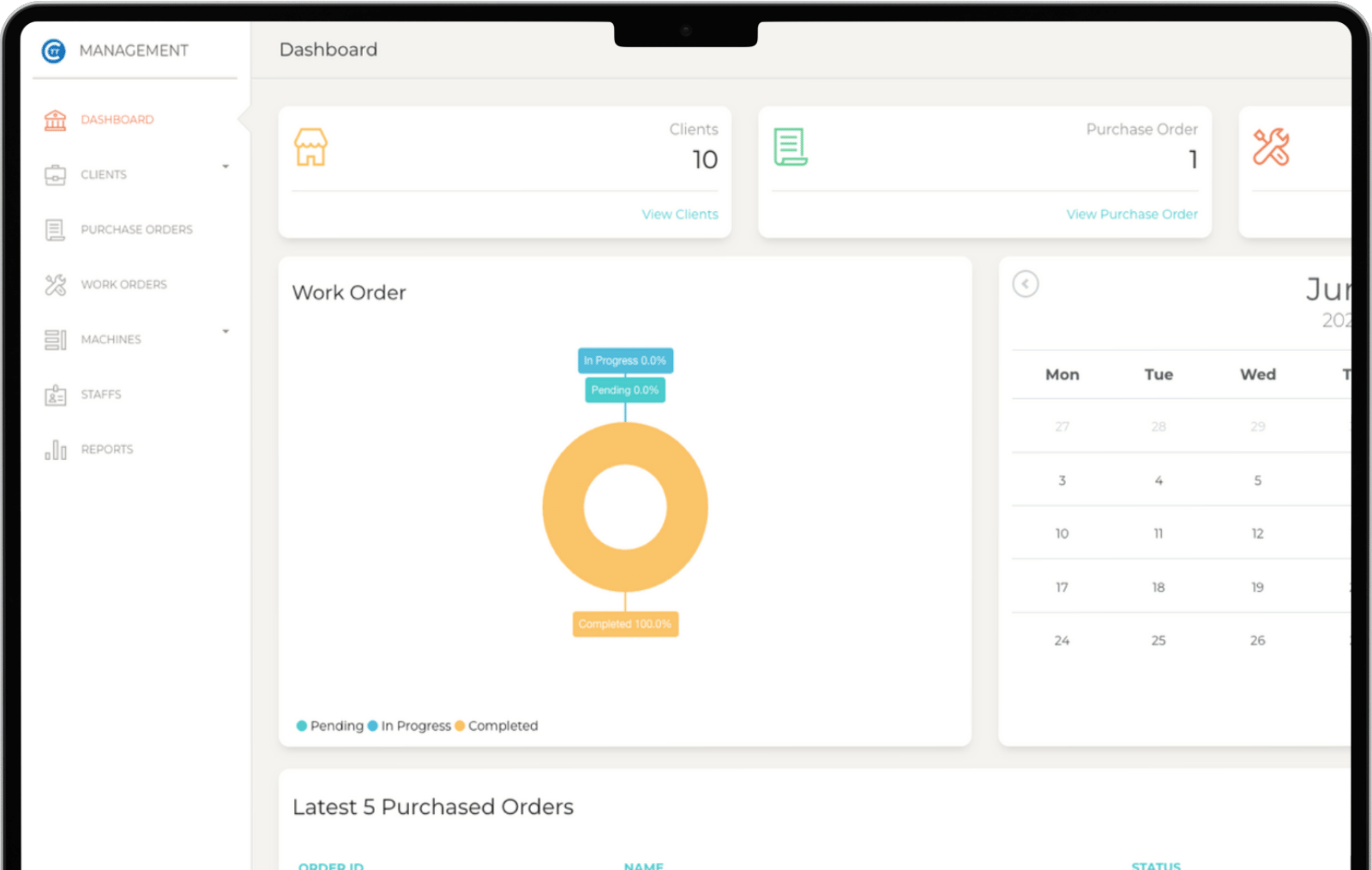Click the green receipt icon on Purchase Order card
The height and width of the screenshot is (870, 1372).
[x=790, y=147]
